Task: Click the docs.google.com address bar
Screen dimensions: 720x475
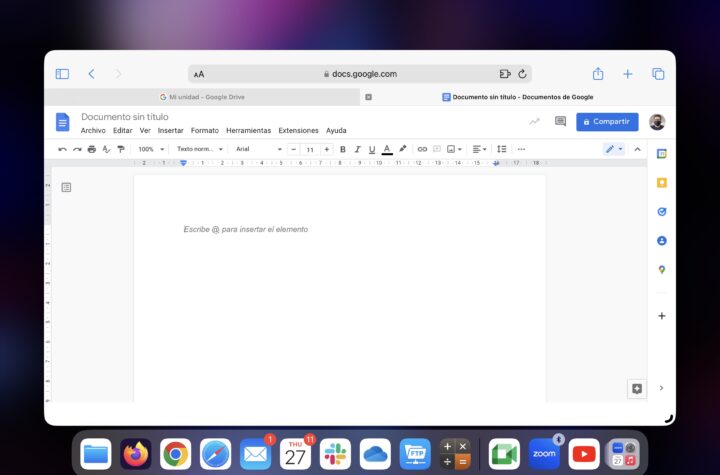Action: 360,74
